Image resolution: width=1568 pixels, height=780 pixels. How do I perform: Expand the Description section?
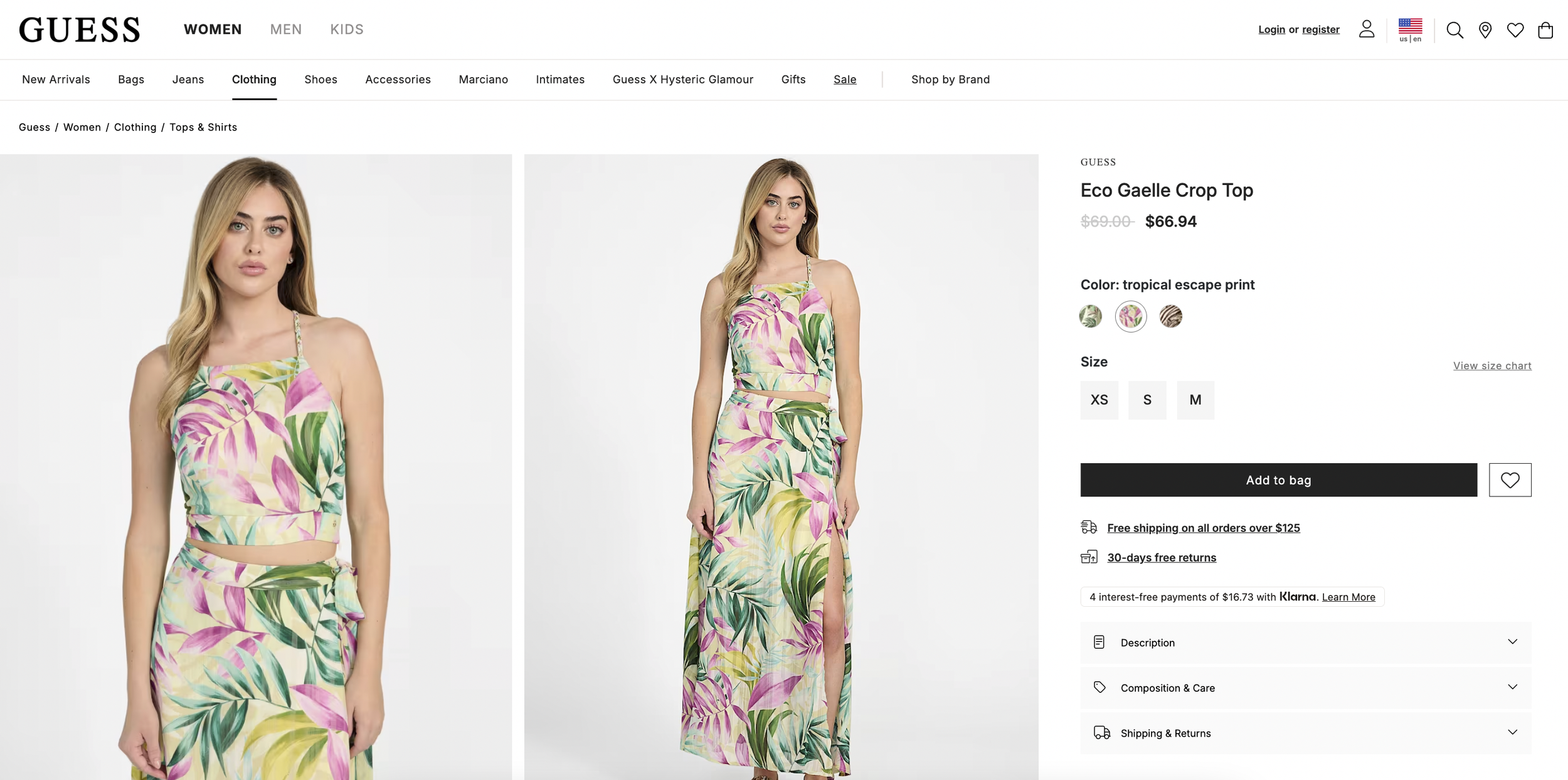click(x=1305, y=642)
